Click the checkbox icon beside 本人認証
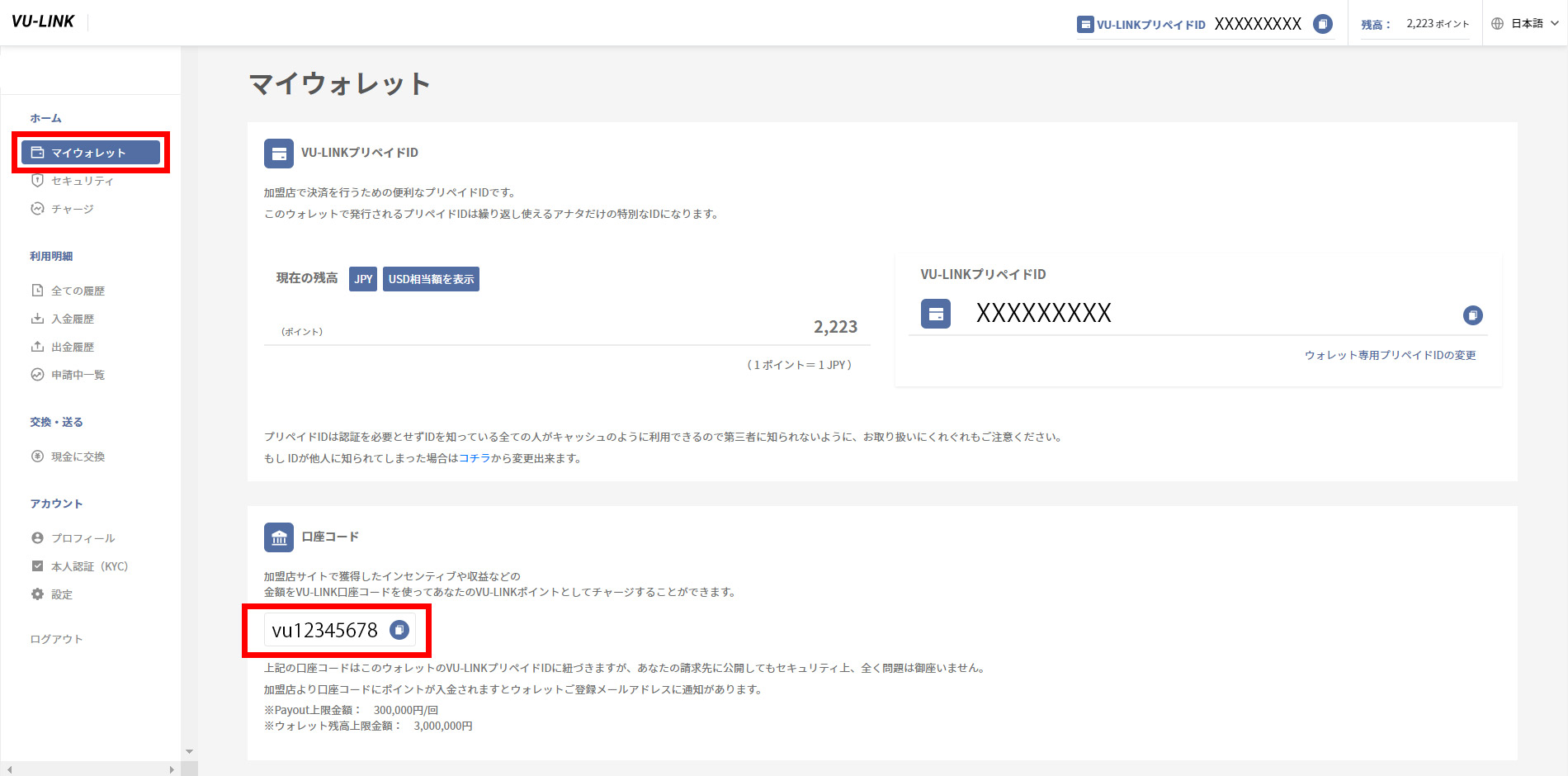1568x776 pixels. 37,565
